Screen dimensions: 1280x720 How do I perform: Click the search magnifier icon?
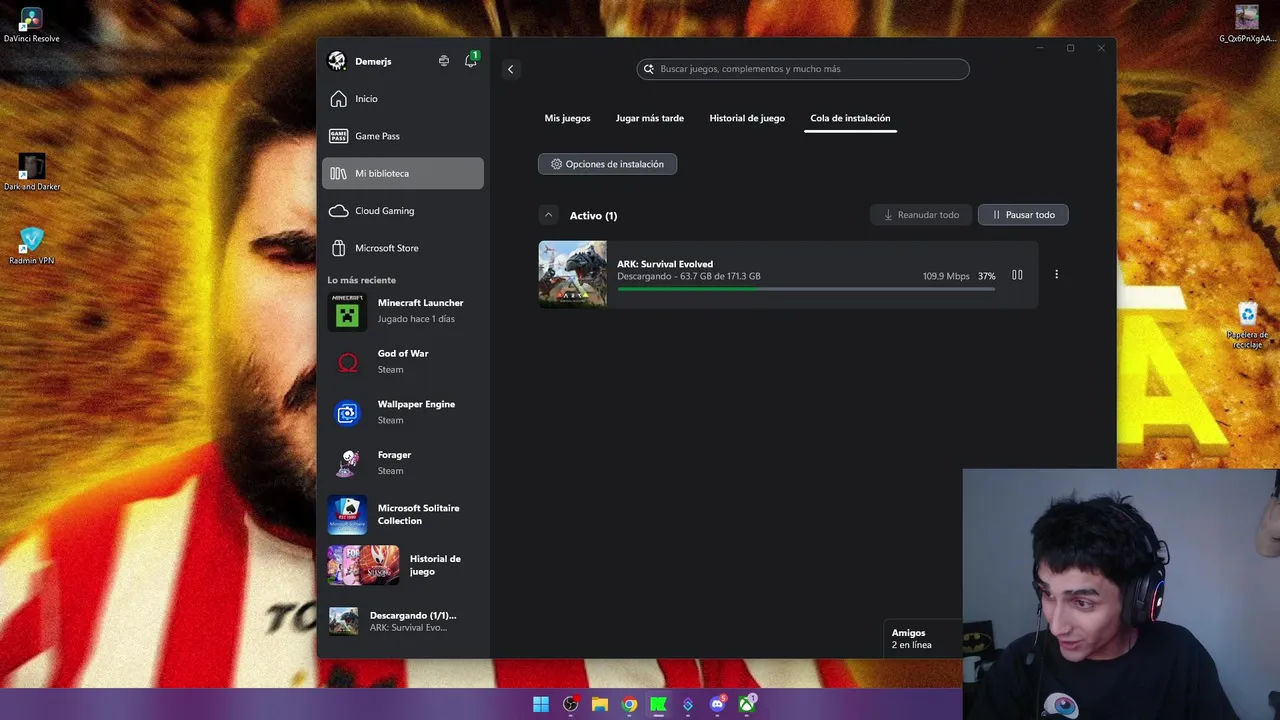click(649, 69)
